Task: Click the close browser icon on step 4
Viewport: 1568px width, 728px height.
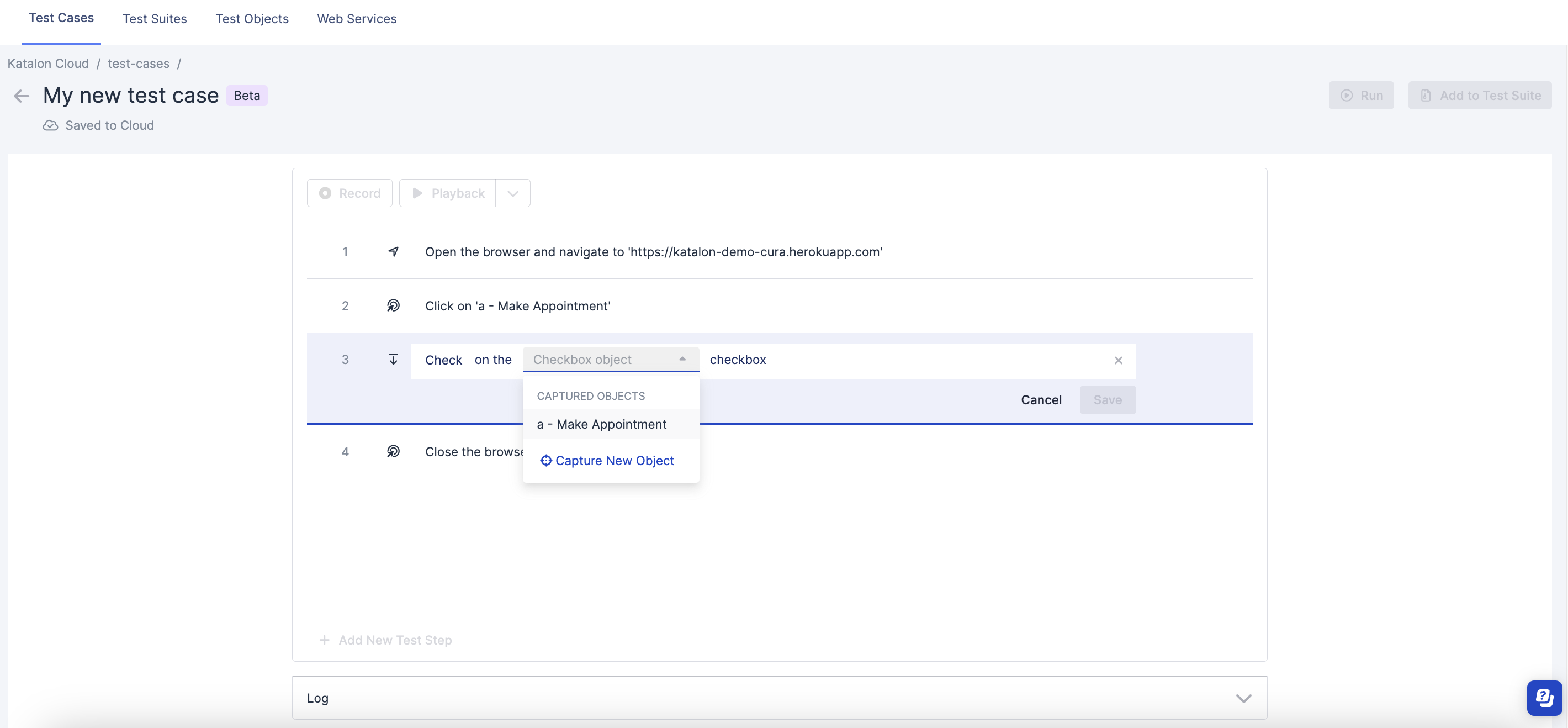Action: pos(392,451)
